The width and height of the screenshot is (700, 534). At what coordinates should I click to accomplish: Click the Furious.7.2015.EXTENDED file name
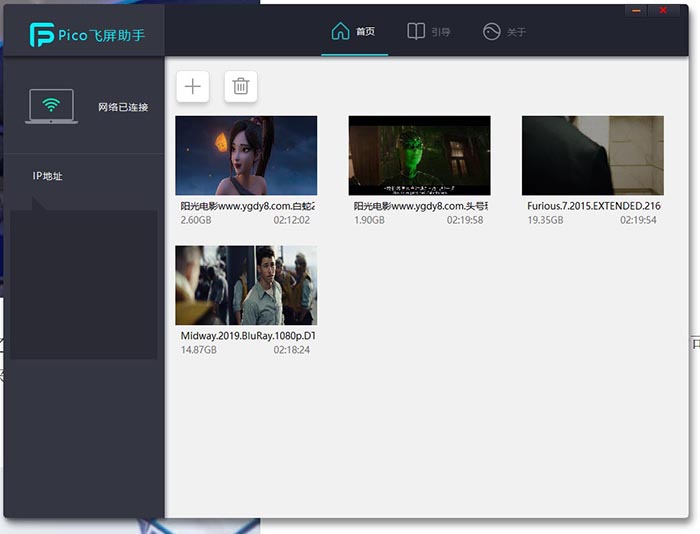pyautogui.click(x=593, y=206)
